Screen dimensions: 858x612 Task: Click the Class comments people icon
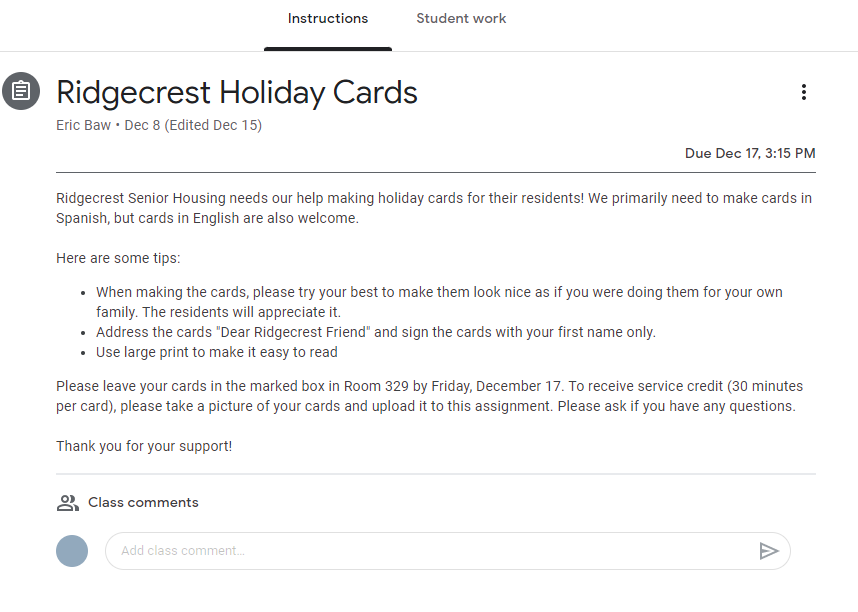pyautogui.click(x=67, y=503)
